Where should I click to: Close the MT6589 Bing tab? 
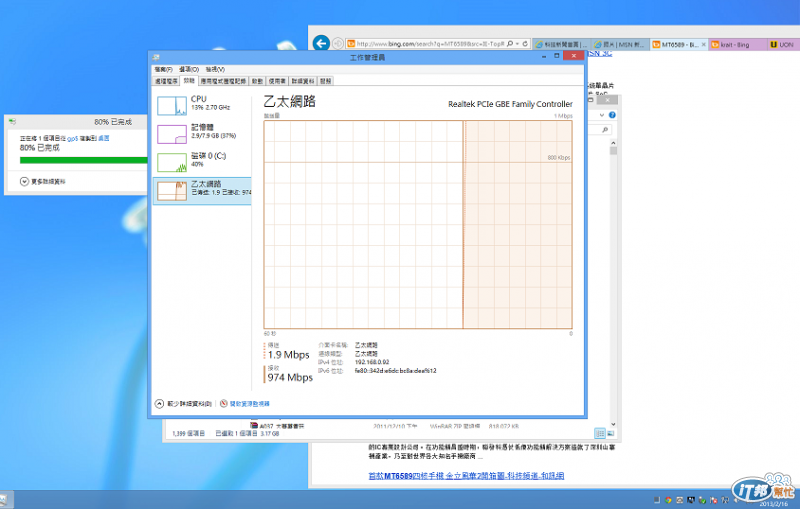coord(704,44)
